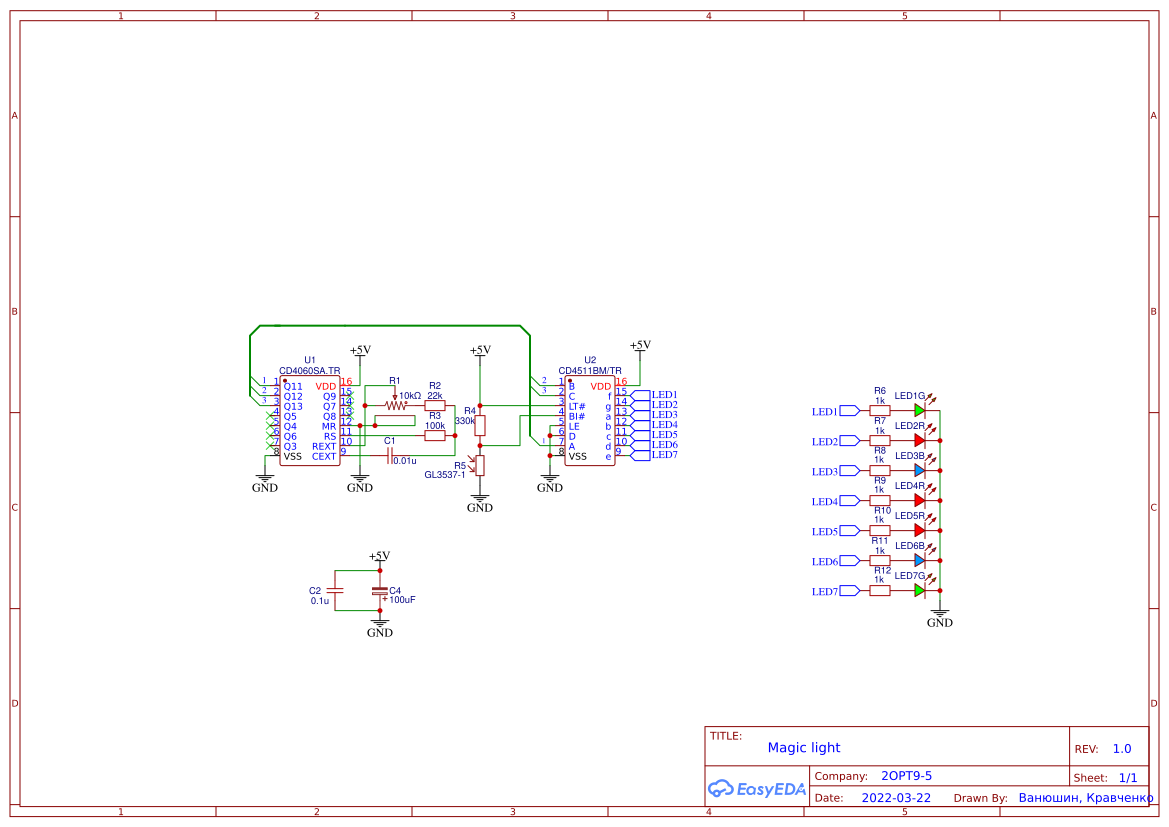This screenshot has width=1169, height=827.
Task: Select the C4 100uF electrolytic capacitor
Action: tap(379, 592)
